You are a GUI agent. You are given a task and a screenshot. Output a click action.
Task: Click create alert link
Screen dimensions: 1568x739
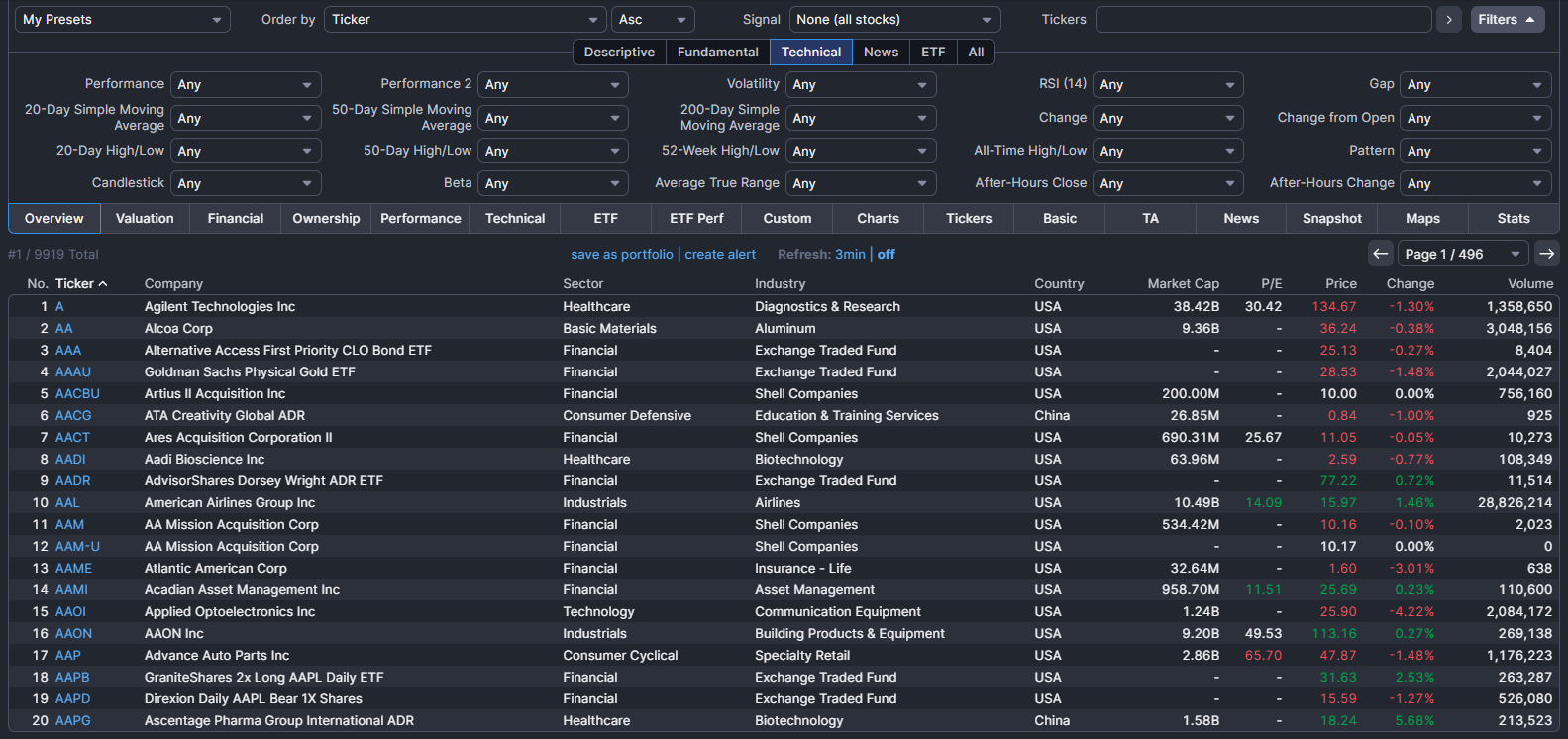720,255
